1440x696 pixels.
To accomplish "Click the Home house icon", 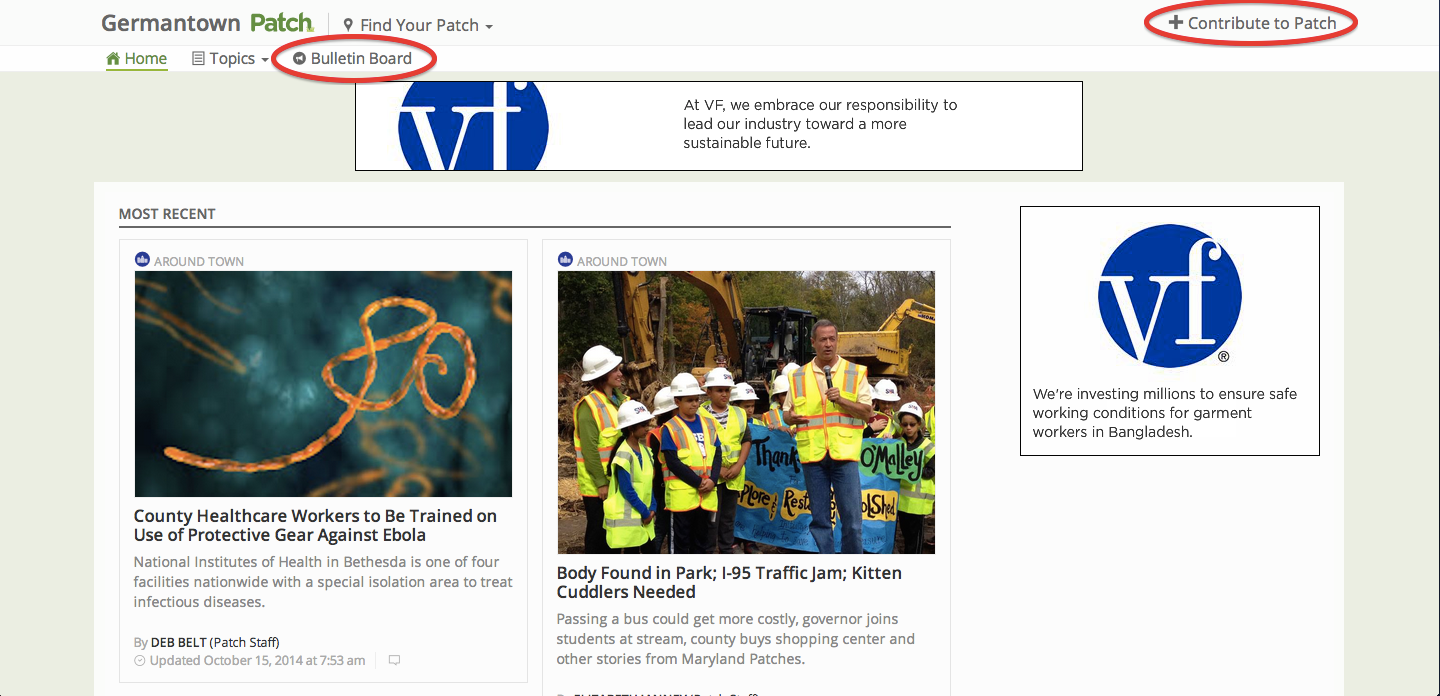I will click(113, 58).
